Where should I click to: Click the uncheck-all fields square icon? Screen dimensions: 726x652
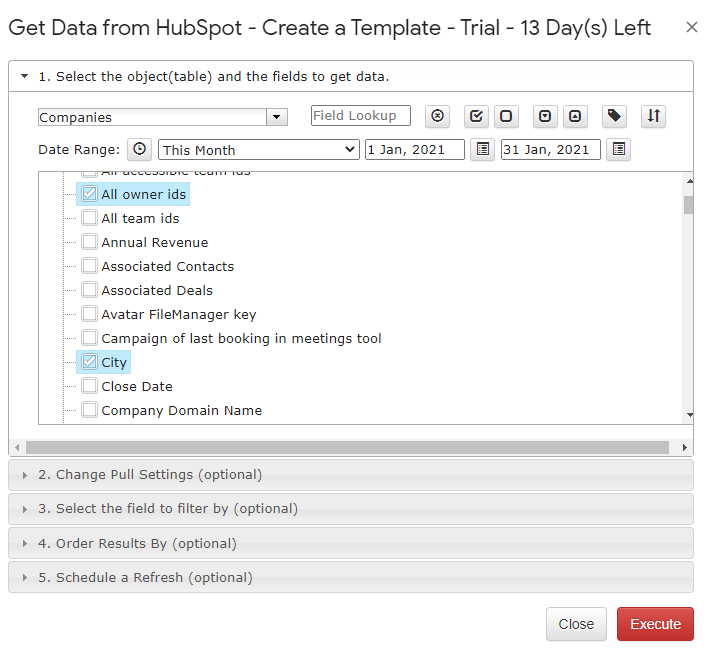[x=506, y=116]
